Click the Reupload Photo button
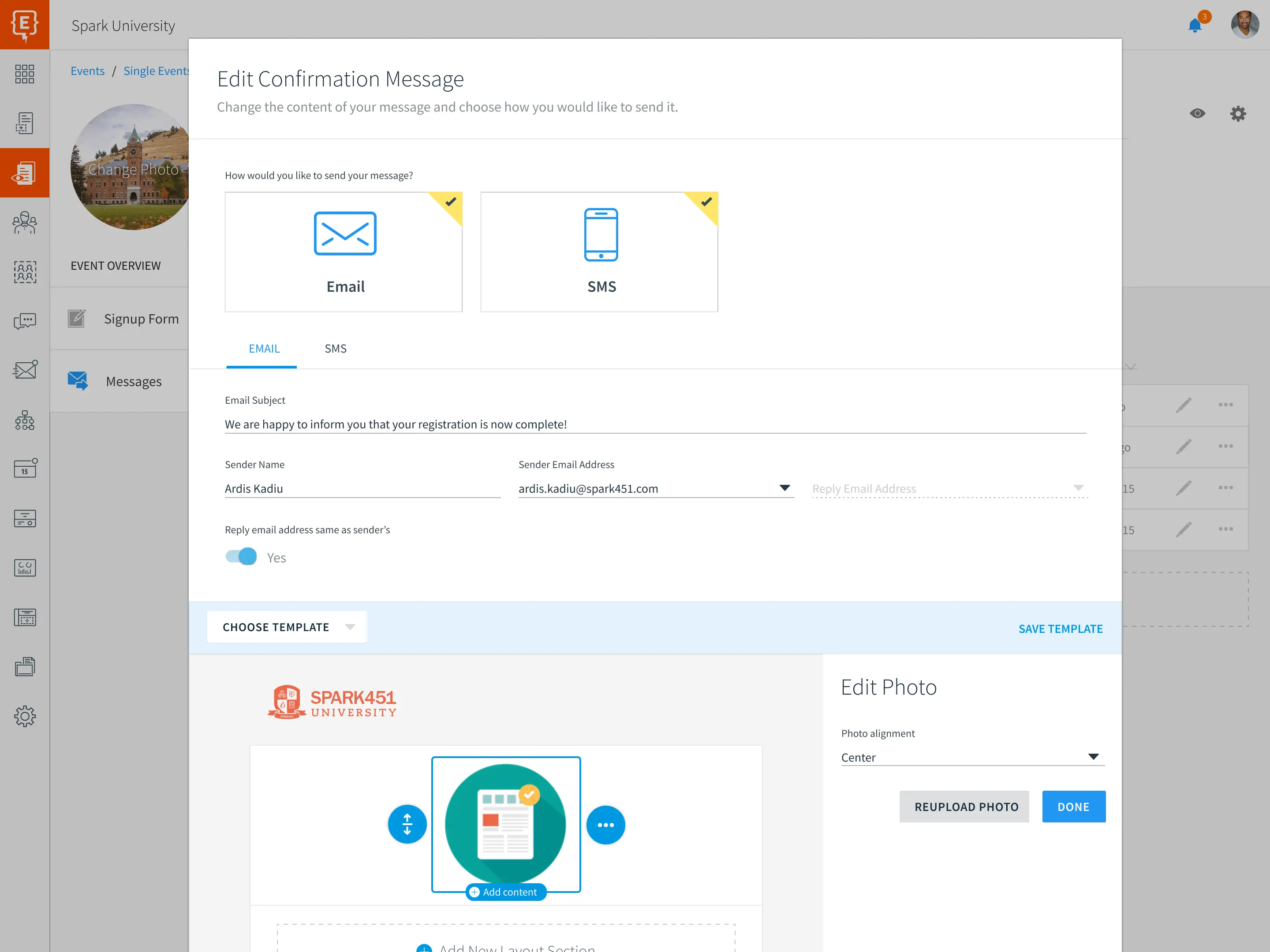 964,807
